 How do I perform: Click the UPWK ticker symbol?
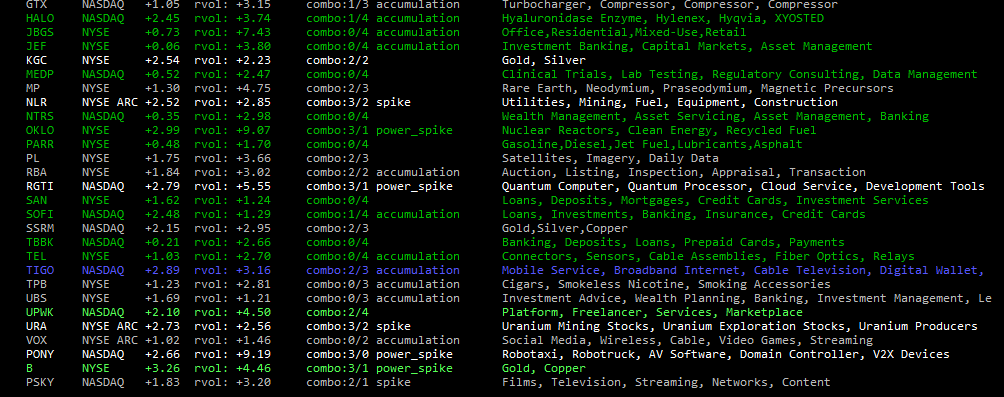click(x=40, y=312)
